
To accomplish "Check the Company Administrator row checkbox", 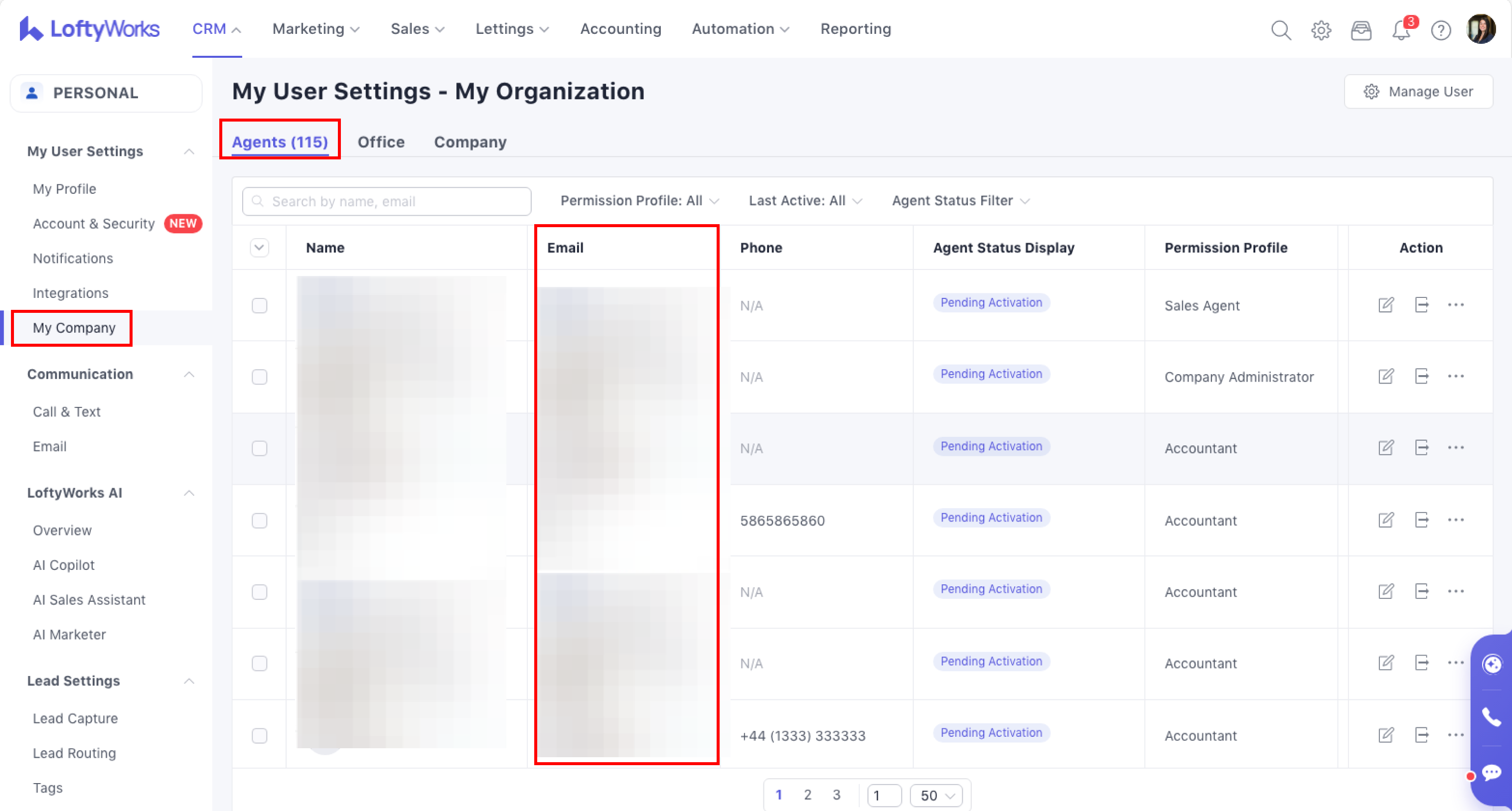I will pos(260,376).
